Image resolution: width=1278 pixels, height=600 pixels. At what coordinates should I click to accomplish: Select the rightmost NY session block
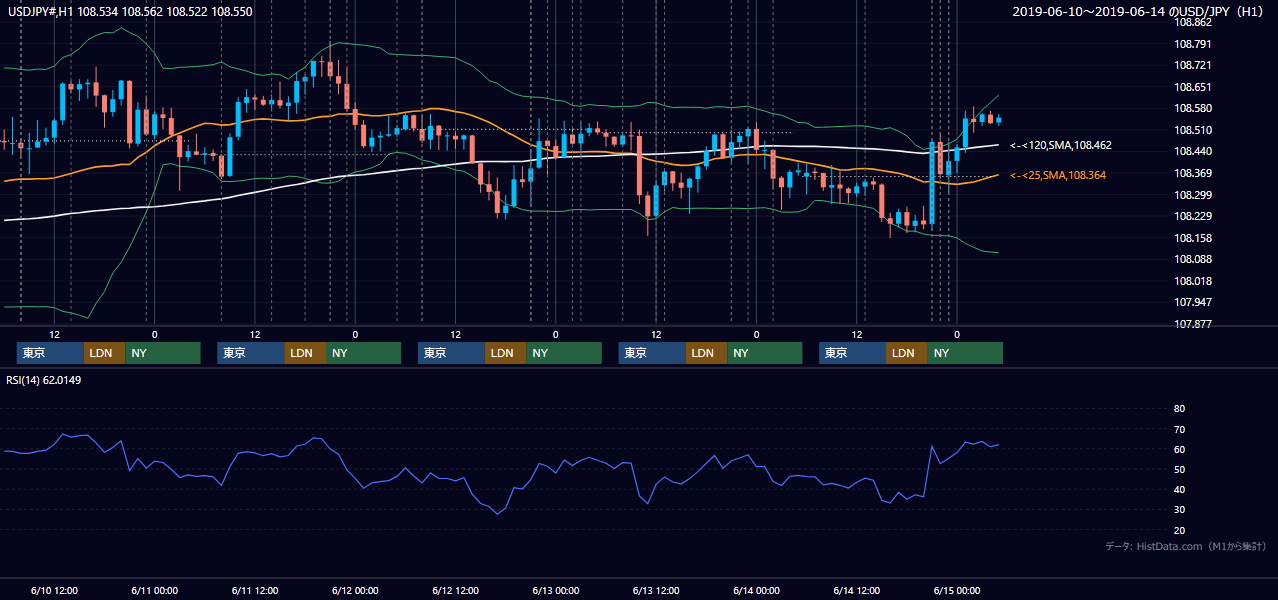[x=965, y=353]
